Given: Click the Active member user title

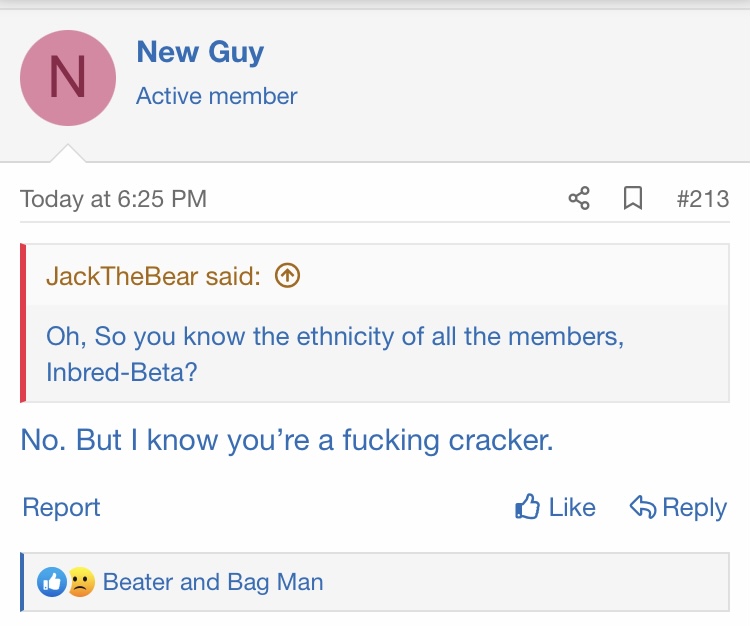Looking at the screenshot, I should click(217, 96).
